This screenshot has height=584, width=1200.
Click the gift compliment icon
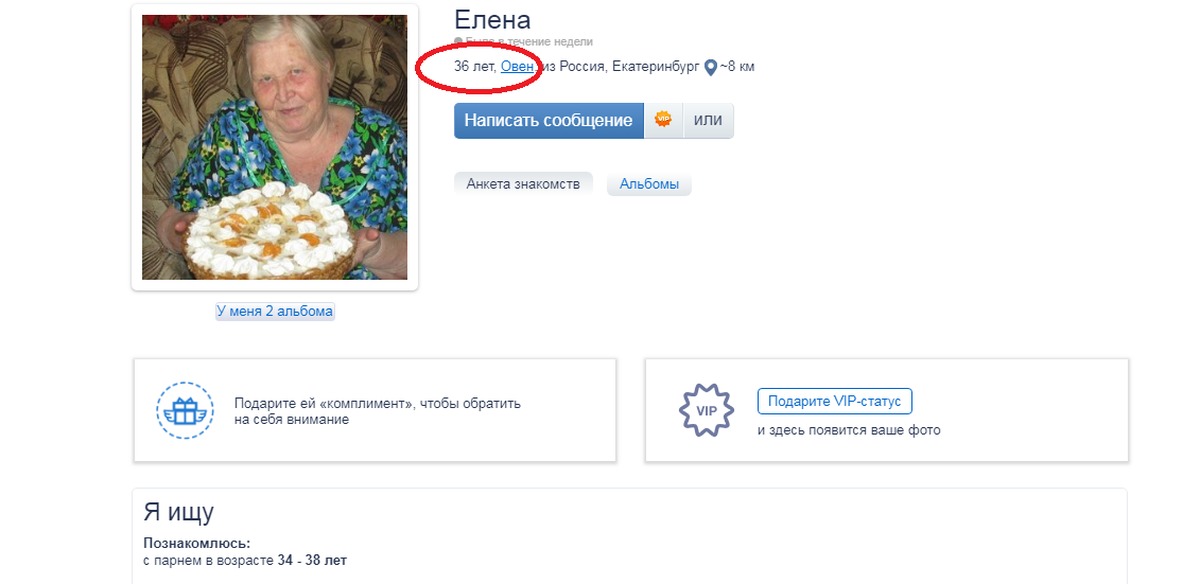185,411
